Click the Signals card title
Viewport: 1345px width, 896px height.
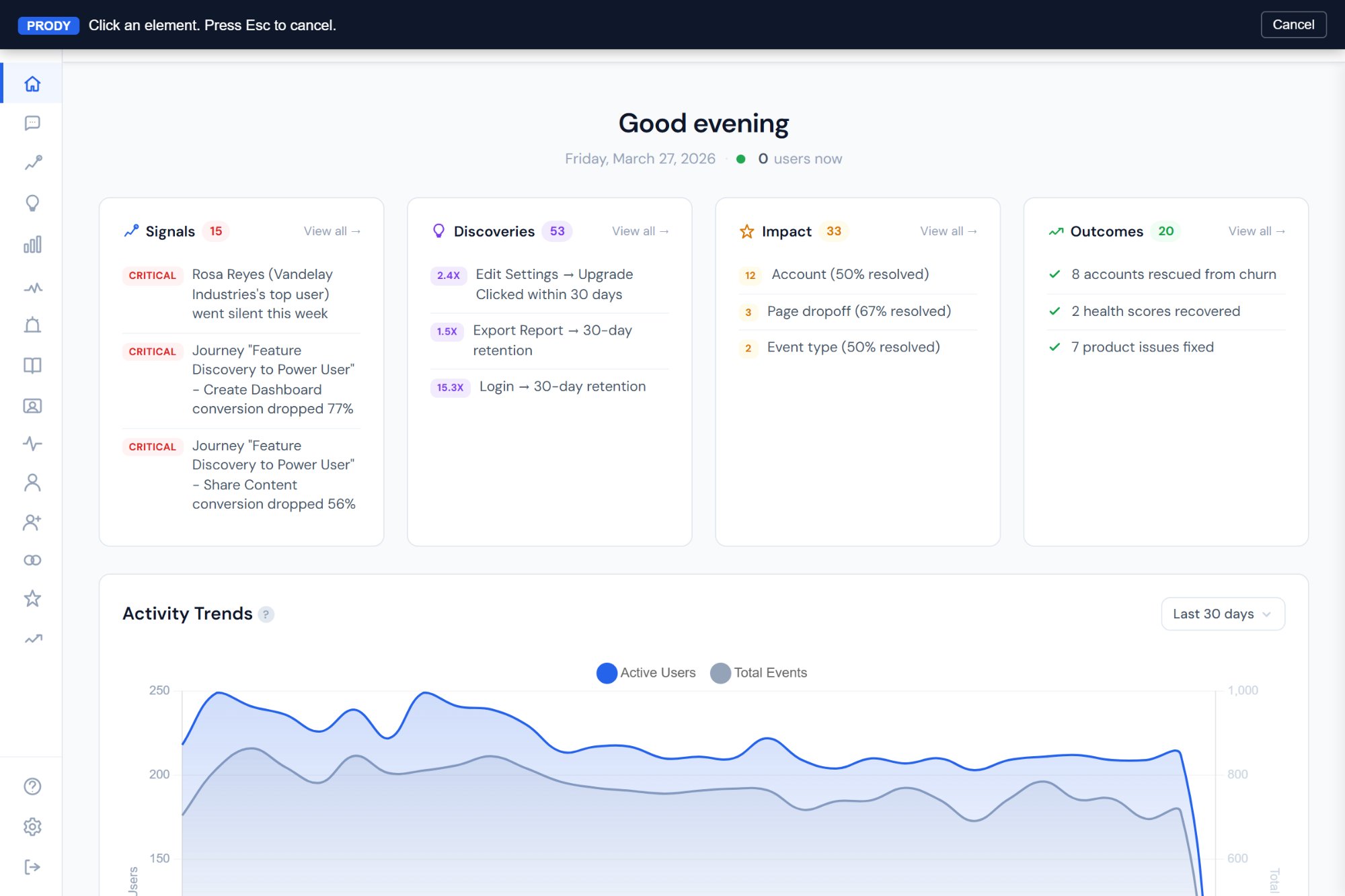[x=170, y=231]
